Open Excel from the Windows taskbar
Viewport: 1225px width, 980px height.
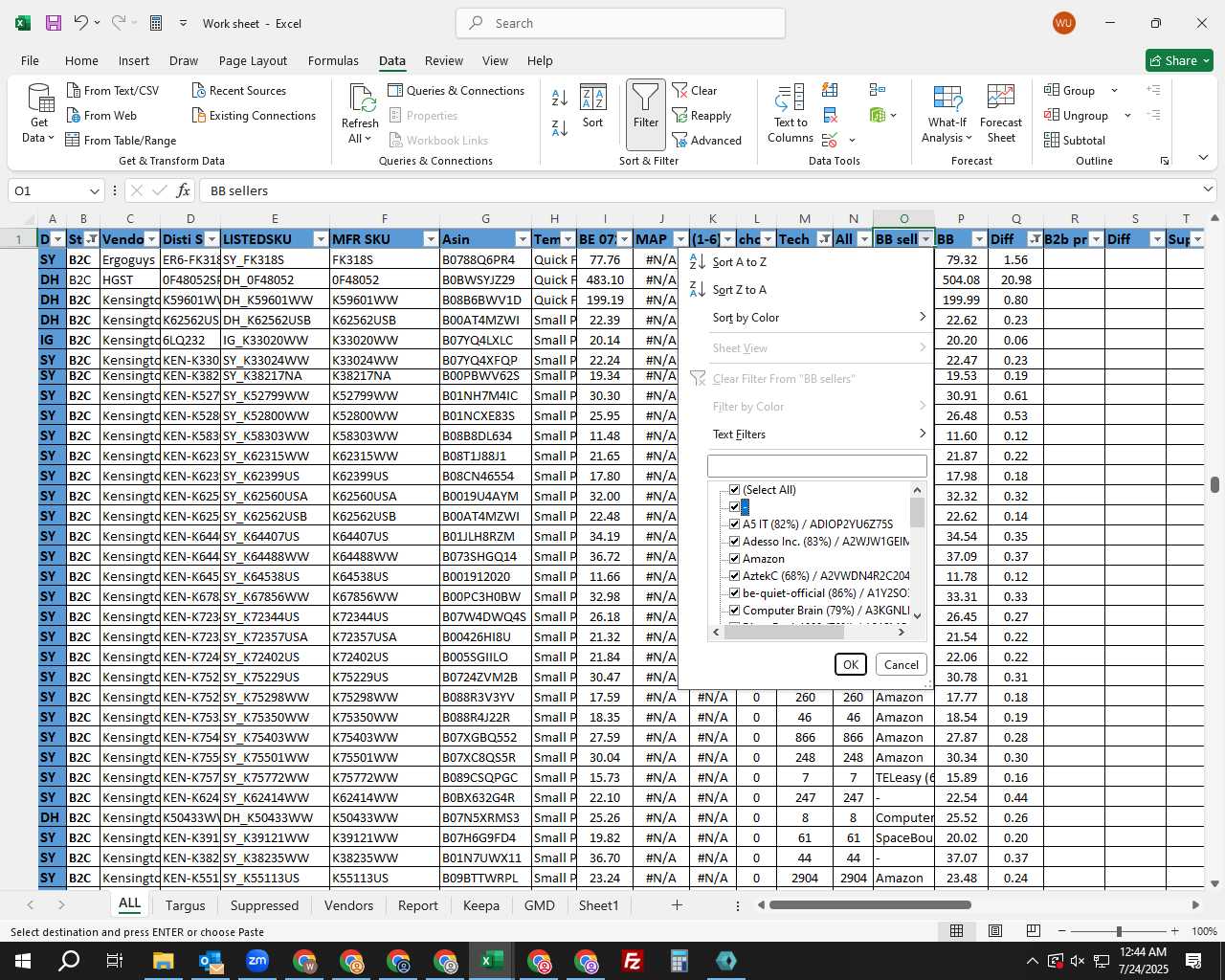[492, 960]
